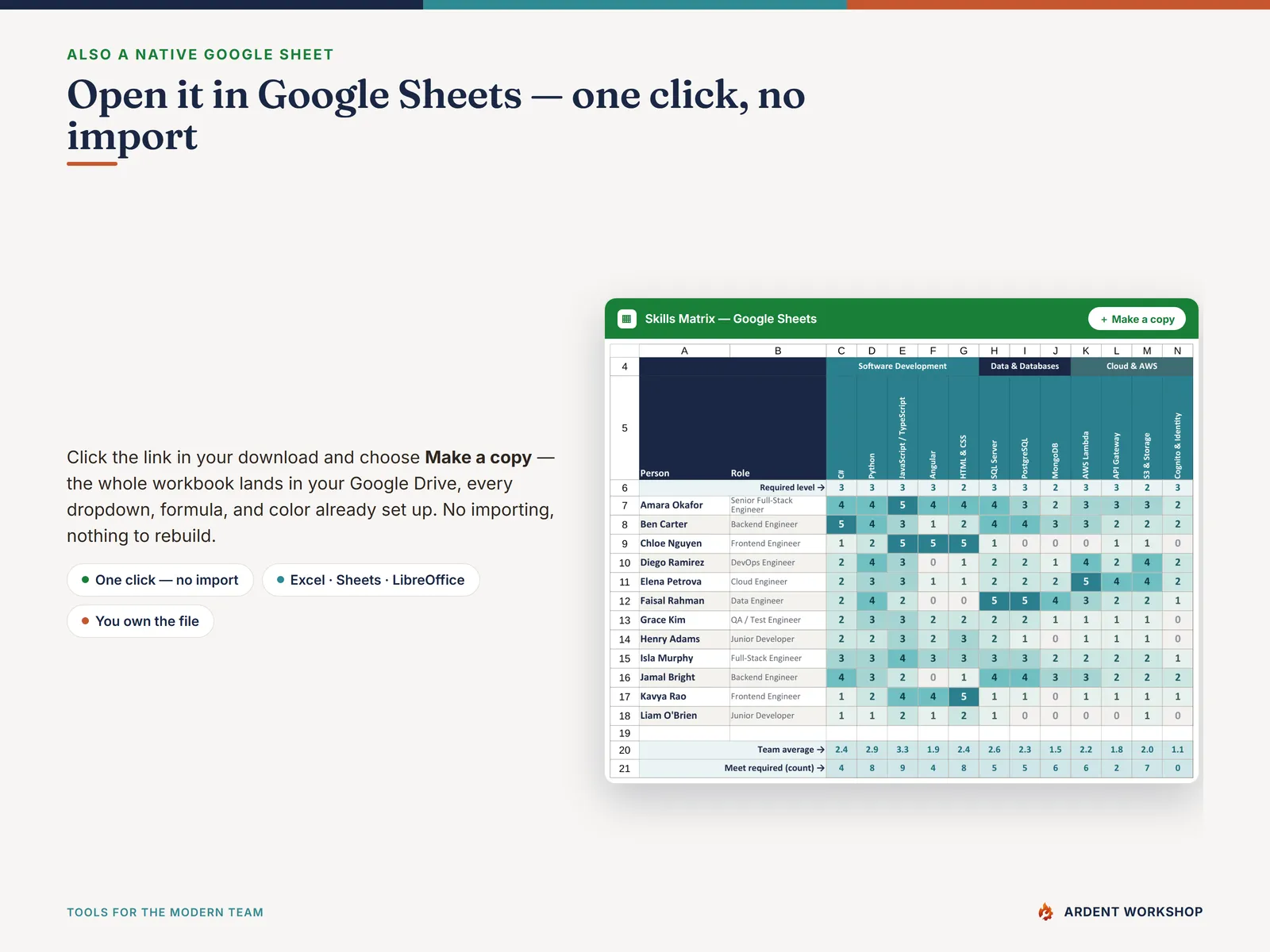Select the Data & Databases group header
This screenshot has height=952, width=1270.
click(x=1025, y=367)
